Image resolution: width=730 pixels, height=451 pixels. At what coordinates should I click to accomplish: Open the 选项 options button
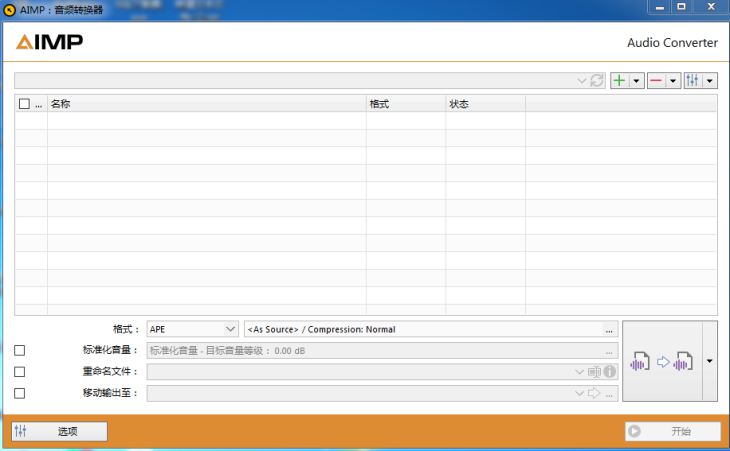tap(60, 431)
